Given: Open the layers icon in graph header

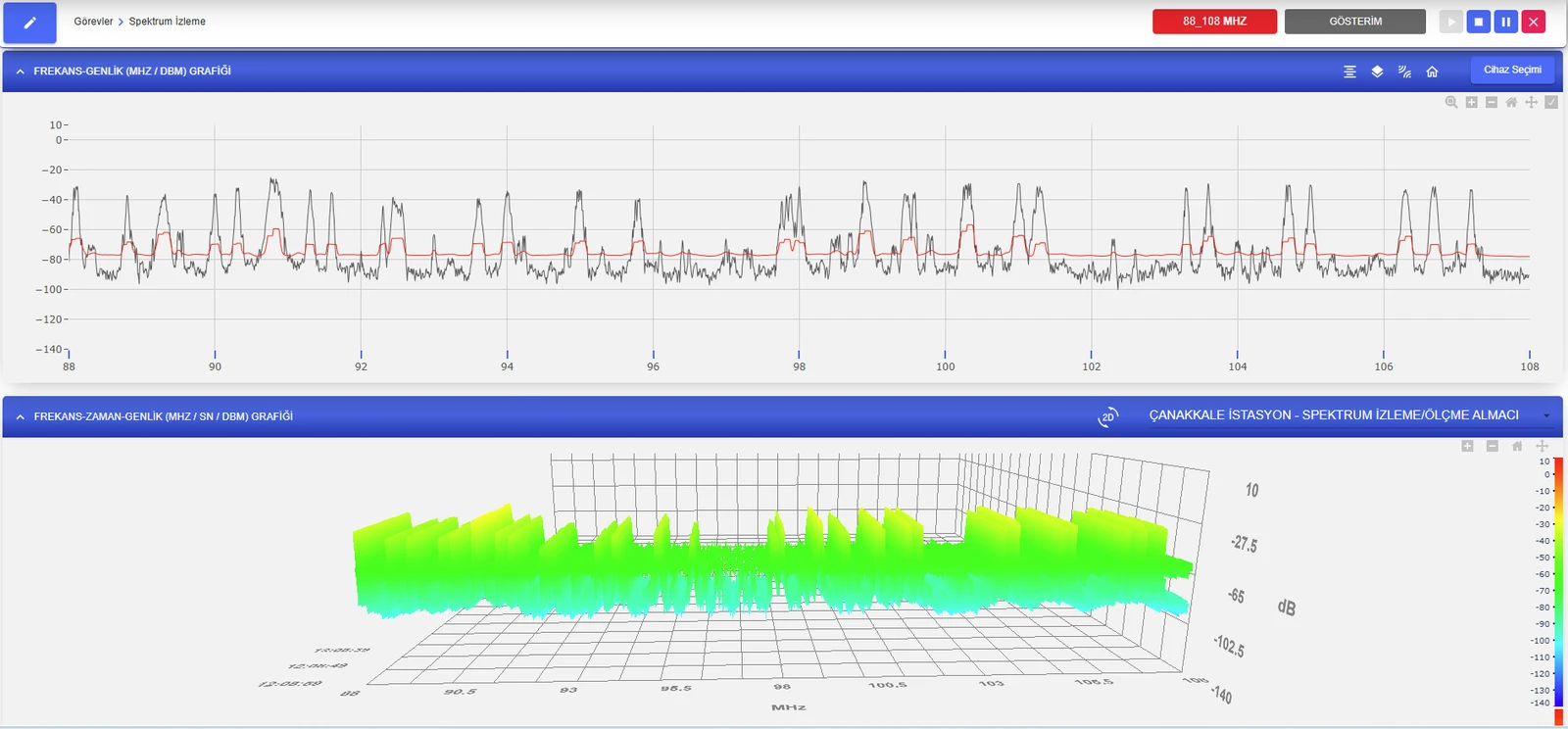Looking at the screenshot, I should (1377, 72).
